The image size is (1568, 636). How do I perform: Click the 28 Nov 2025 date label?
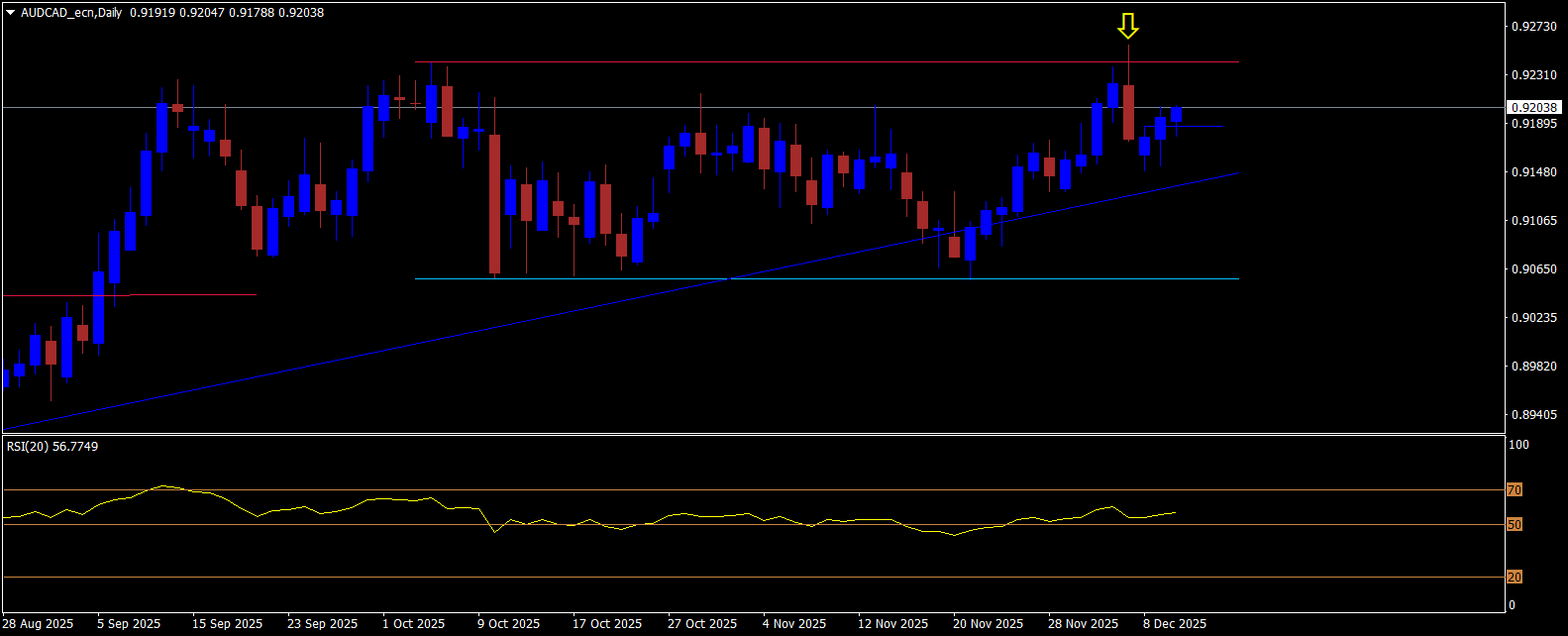(1083, 624)
